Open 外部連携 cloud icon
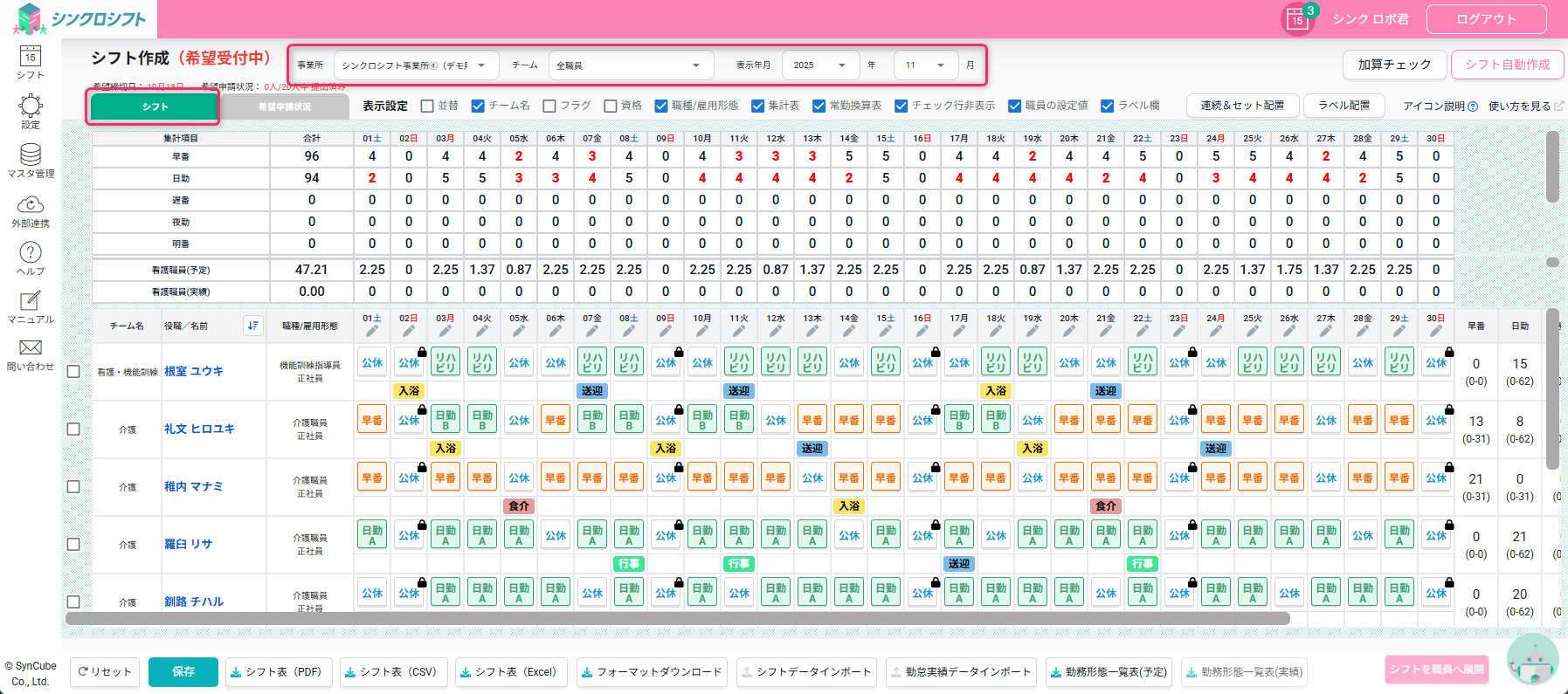Image resolution: width=1568 pixels, height=694 pixels. tap(30, 205)
